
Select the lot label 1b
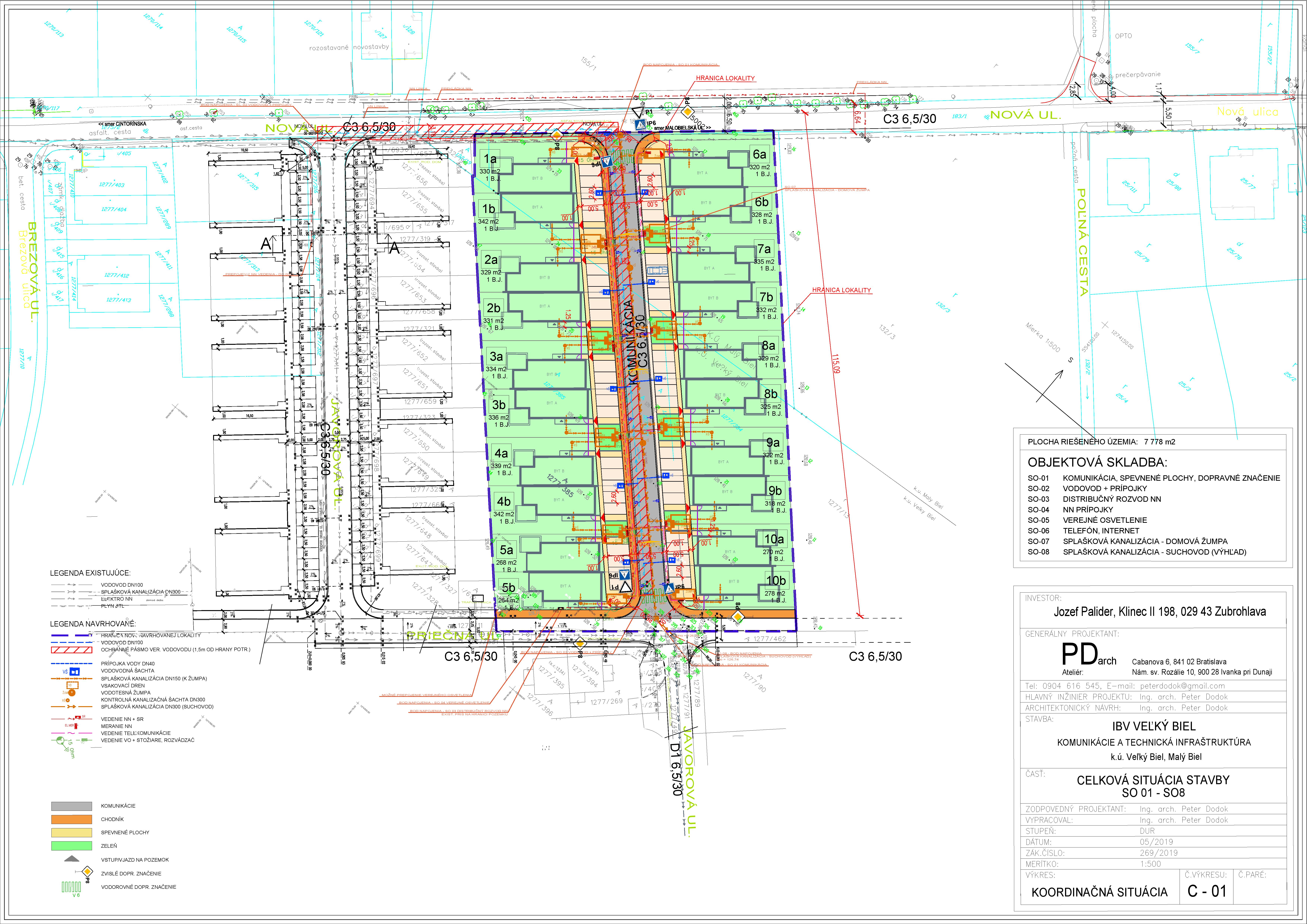(488, 209)
